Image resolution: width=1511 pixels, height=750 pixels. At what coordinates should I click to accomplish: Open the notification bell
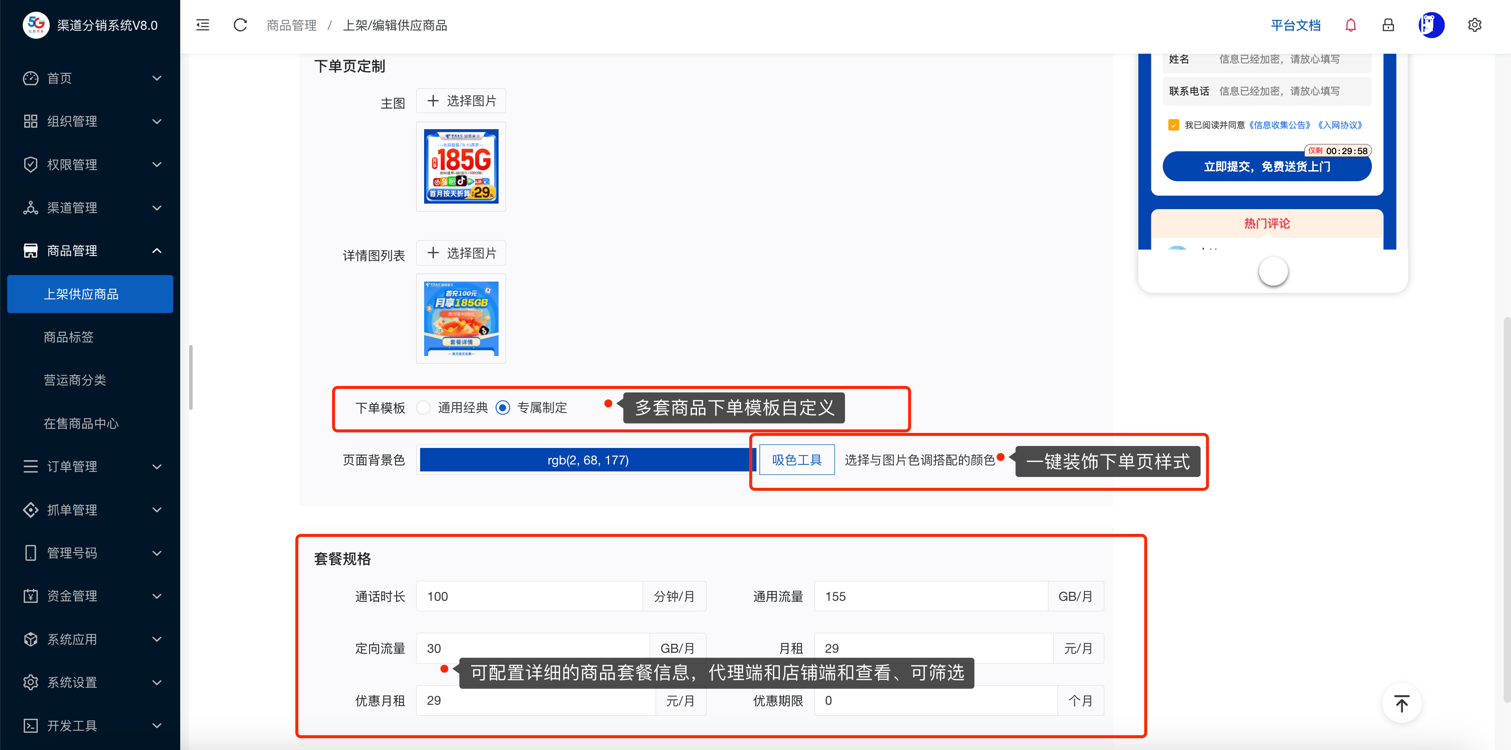(x=1350, y=25)
